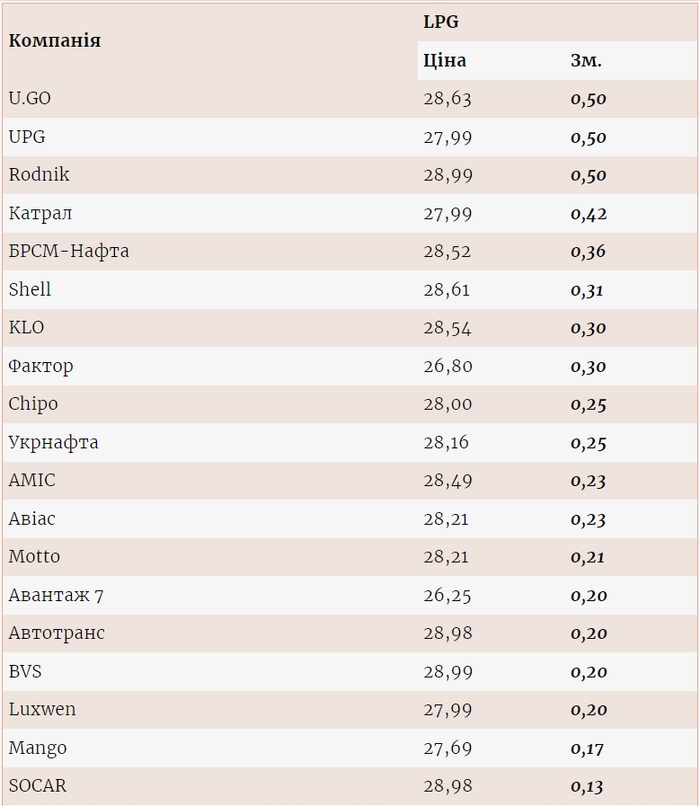The width and height of the screenshot is (700, 806).
Task: Click the UPG company row
Action: (x=27, y=137)
